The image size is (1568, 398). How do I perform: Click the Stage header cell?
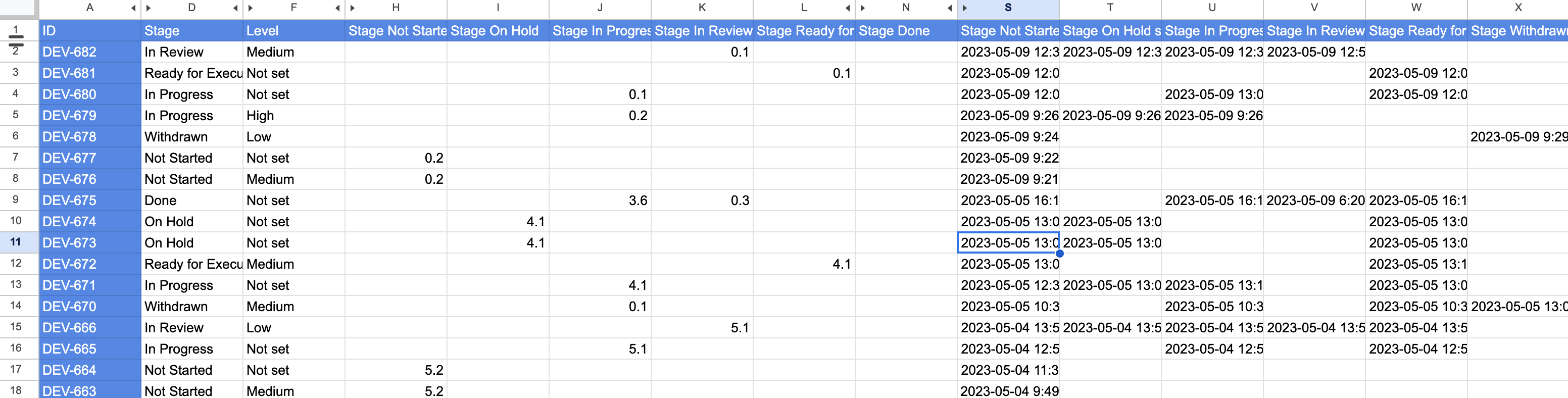192,30
